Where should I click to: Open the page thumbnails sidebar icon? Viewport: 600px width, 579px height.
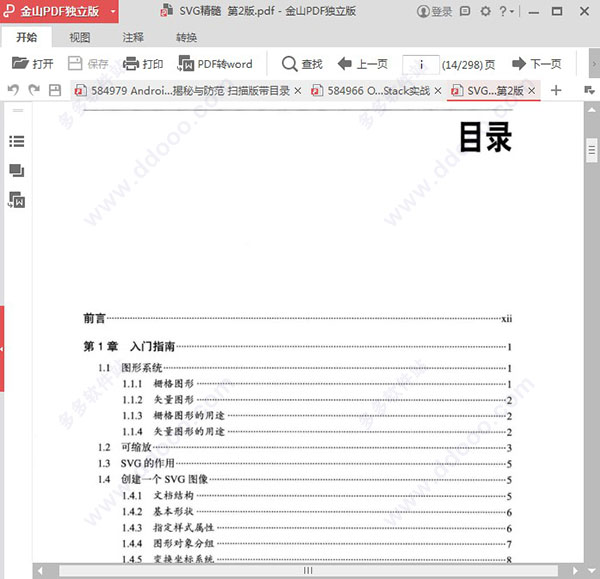pyautogui.click(x=17, y=170)
